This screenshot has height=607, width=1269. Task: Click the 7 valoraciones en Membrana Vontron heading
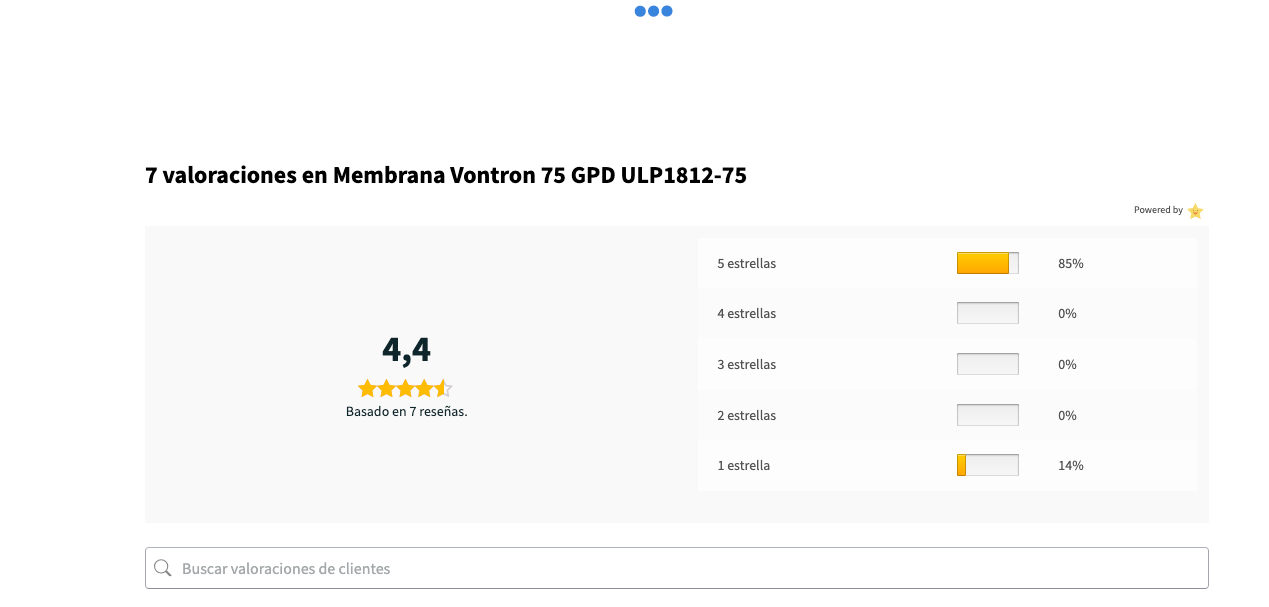pos(446,175)
